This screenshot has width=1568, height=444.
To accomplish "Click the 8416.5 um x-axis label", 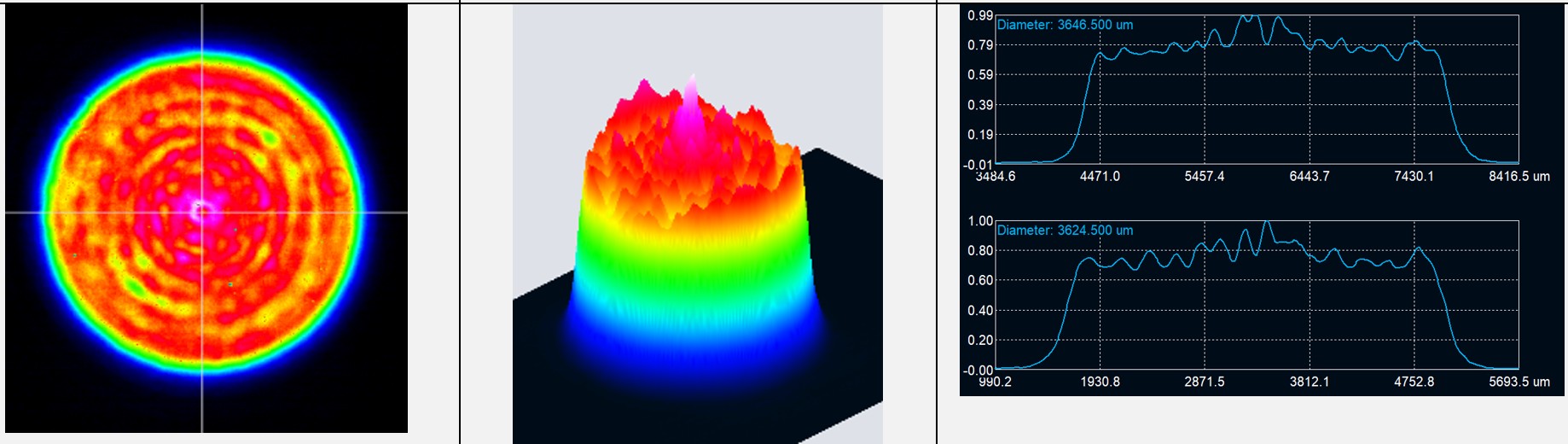I will [1519, 176].
